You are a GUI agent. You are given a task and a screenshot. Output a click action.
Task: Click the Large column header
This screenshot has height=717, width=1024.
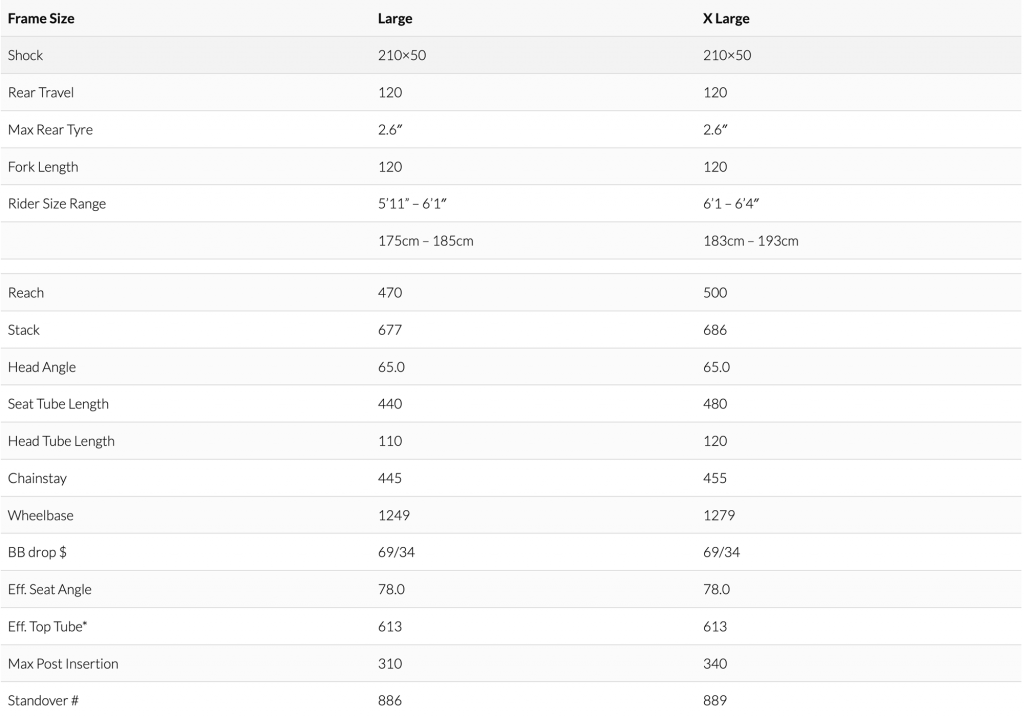tap(395, 18)
